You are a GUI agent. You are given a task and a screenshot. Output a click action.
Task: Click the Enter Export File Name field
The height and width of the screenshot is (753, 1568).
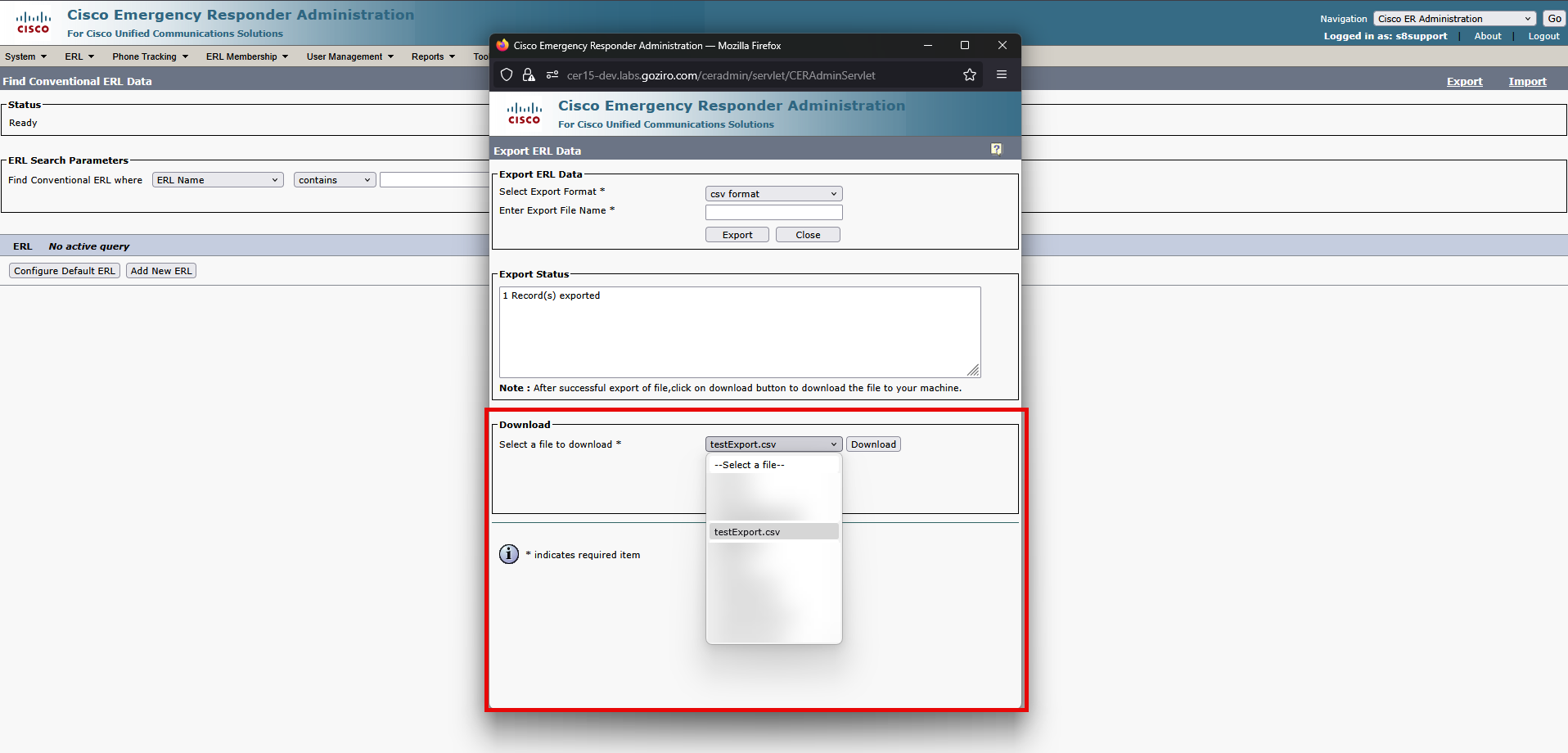pyautogui.click(x=773, y=212)
